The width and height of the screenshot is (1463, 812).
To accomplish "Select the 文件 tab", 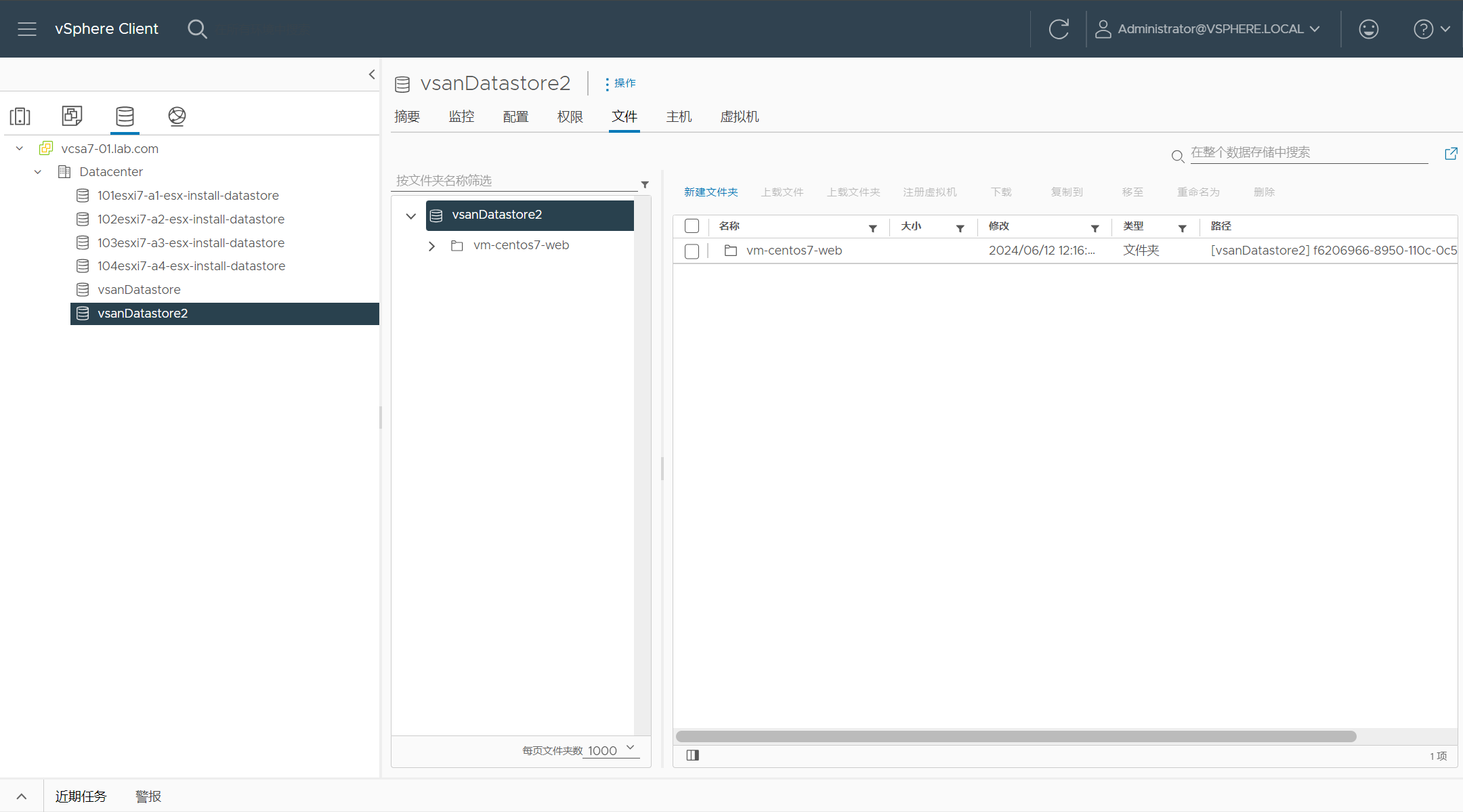I will coord(624,116).
